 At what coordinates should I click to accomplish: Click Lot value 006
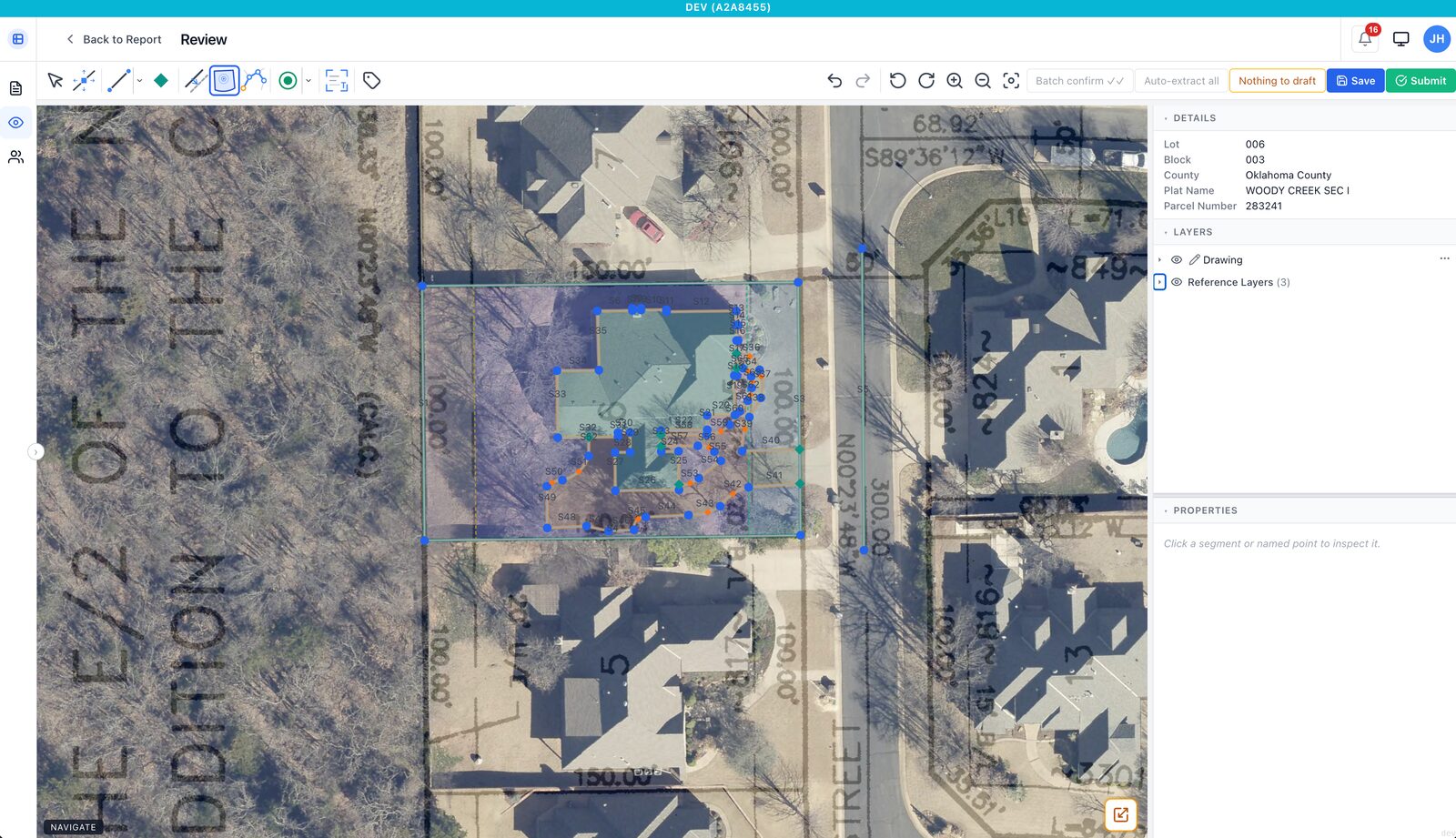click(x=1255, y=145)
